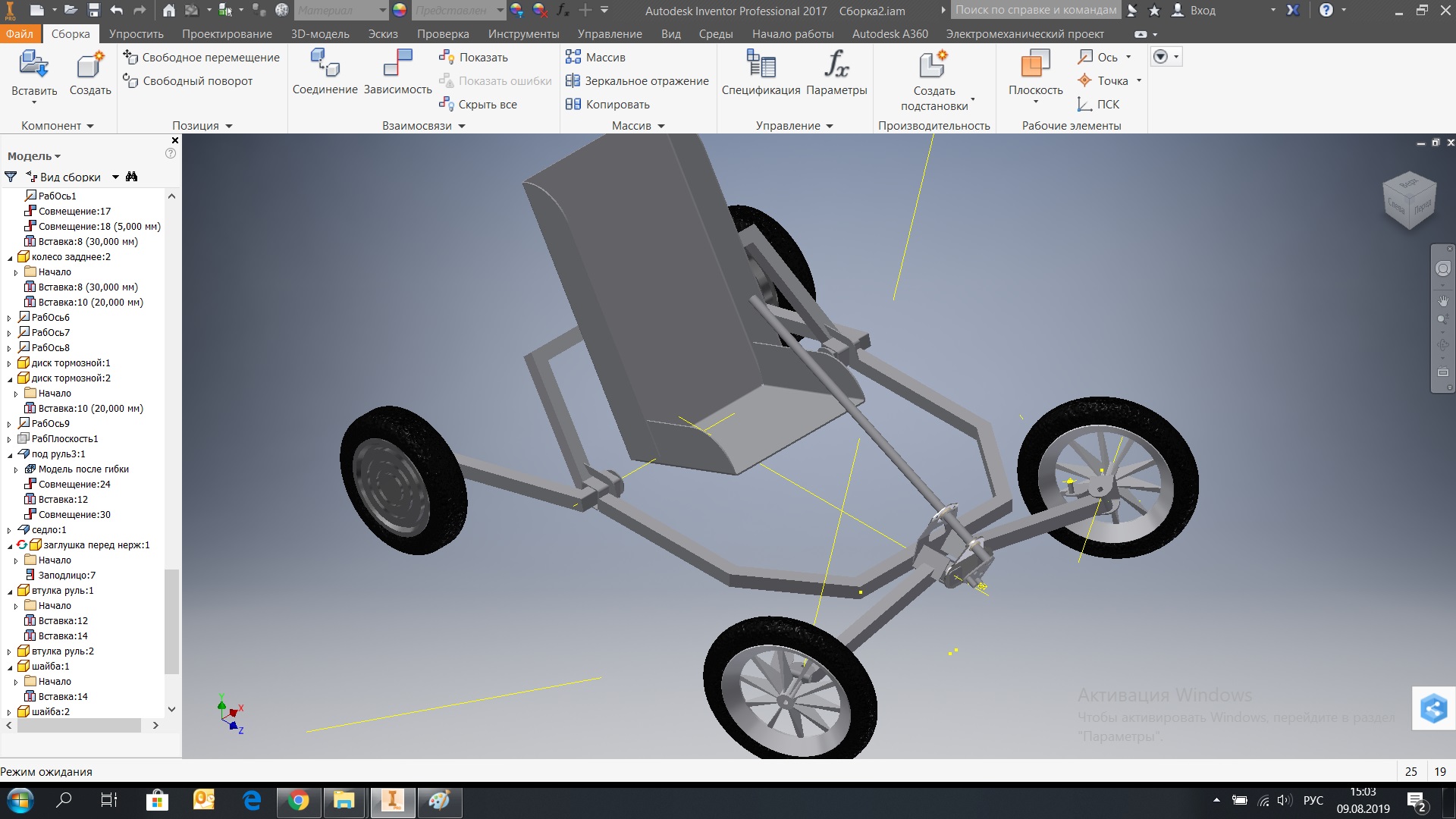Click the search field Поиск по справке

1035,11
